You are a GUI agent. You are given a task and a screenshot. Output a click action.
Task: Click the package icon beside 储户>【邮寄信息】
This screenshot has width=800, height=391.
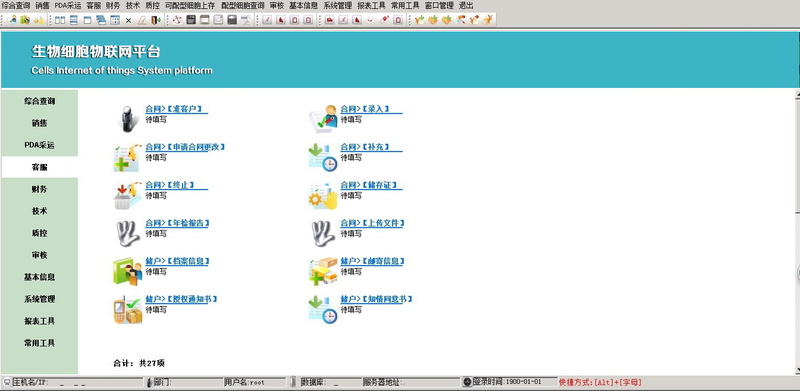click(323, 271)
